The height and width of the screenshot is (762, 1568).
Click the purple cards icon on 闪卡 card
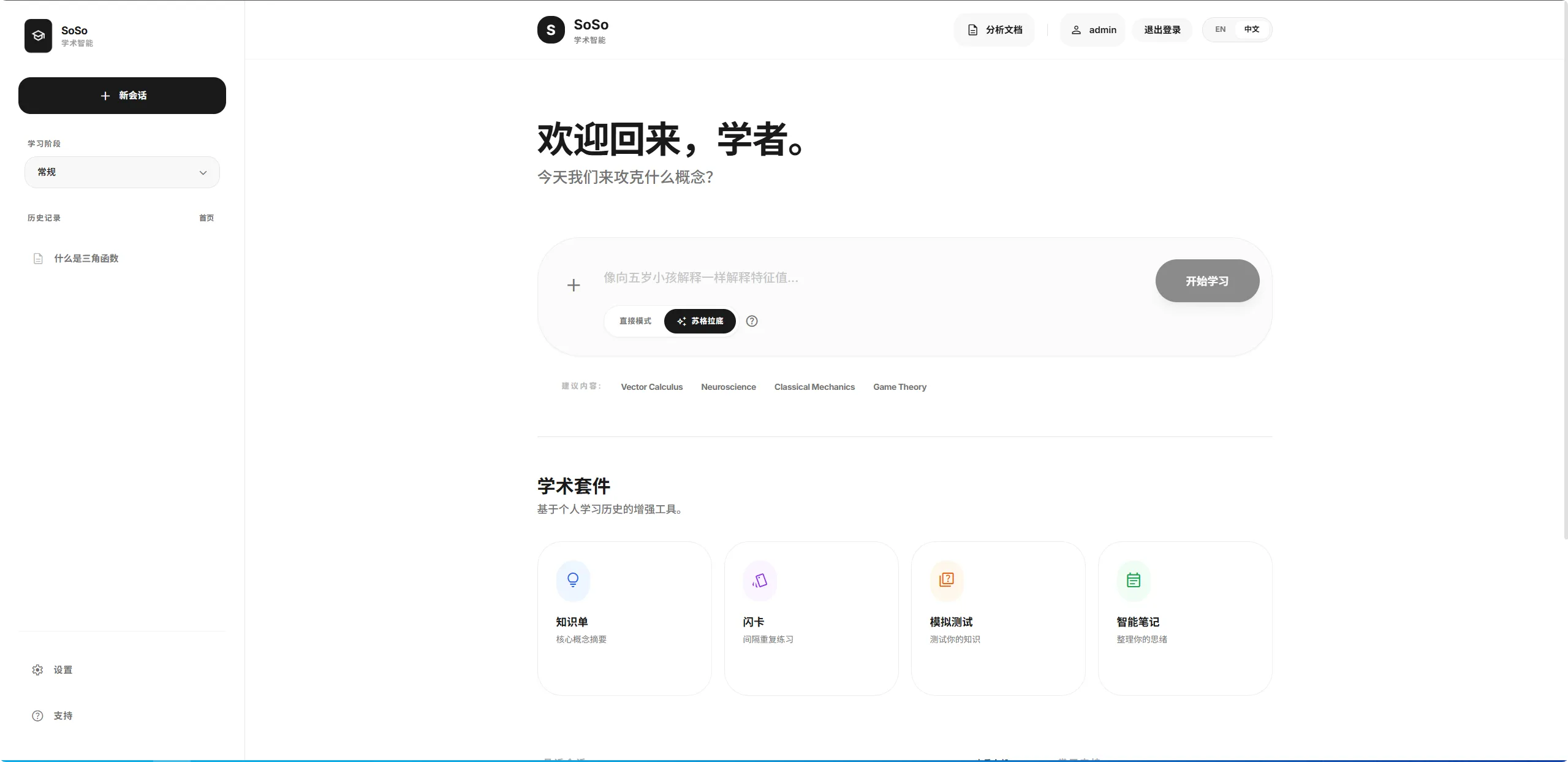760,580
